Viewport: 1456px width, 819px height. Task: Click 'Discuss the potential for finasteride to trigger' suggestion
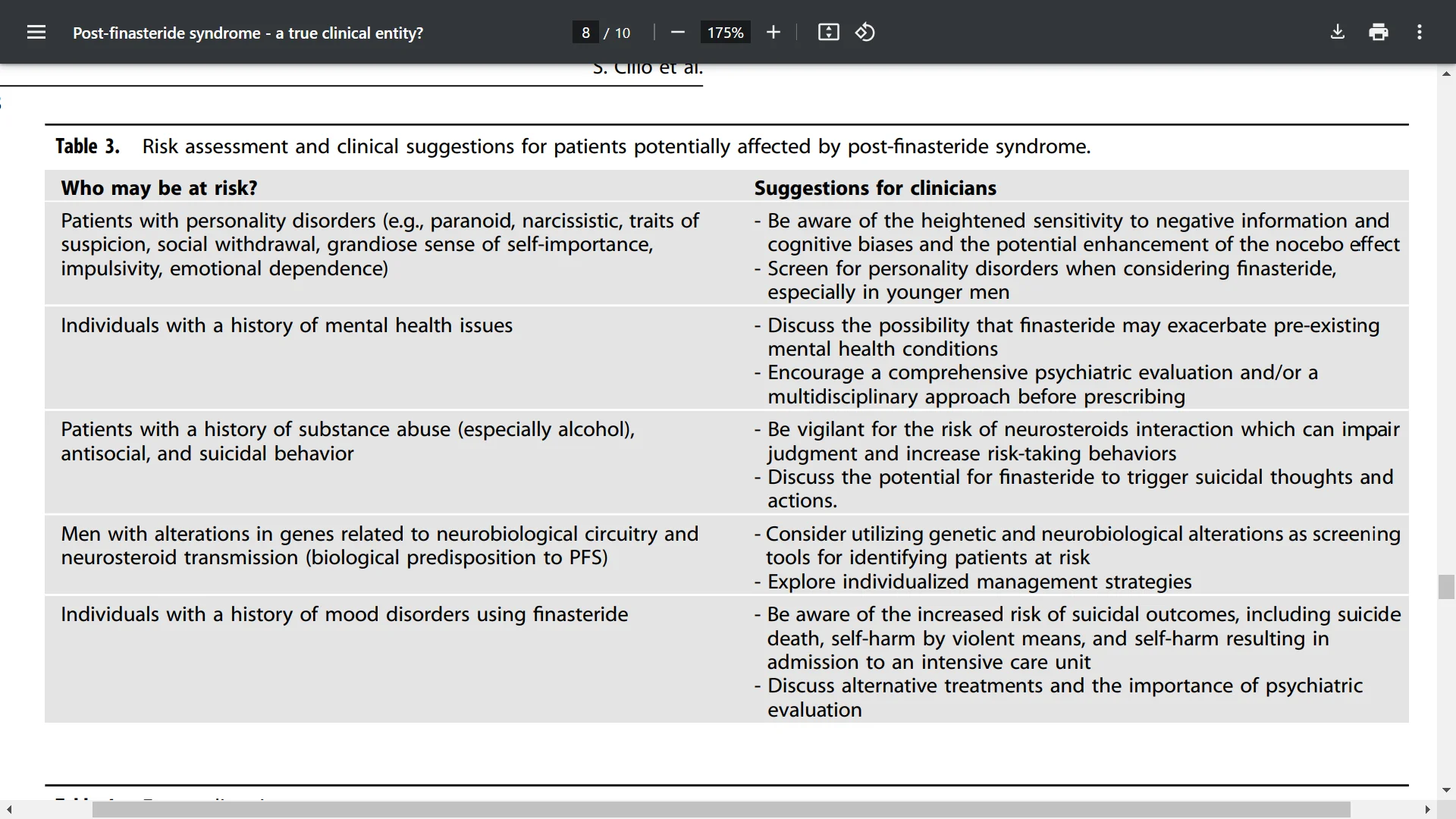point(1074,488)
